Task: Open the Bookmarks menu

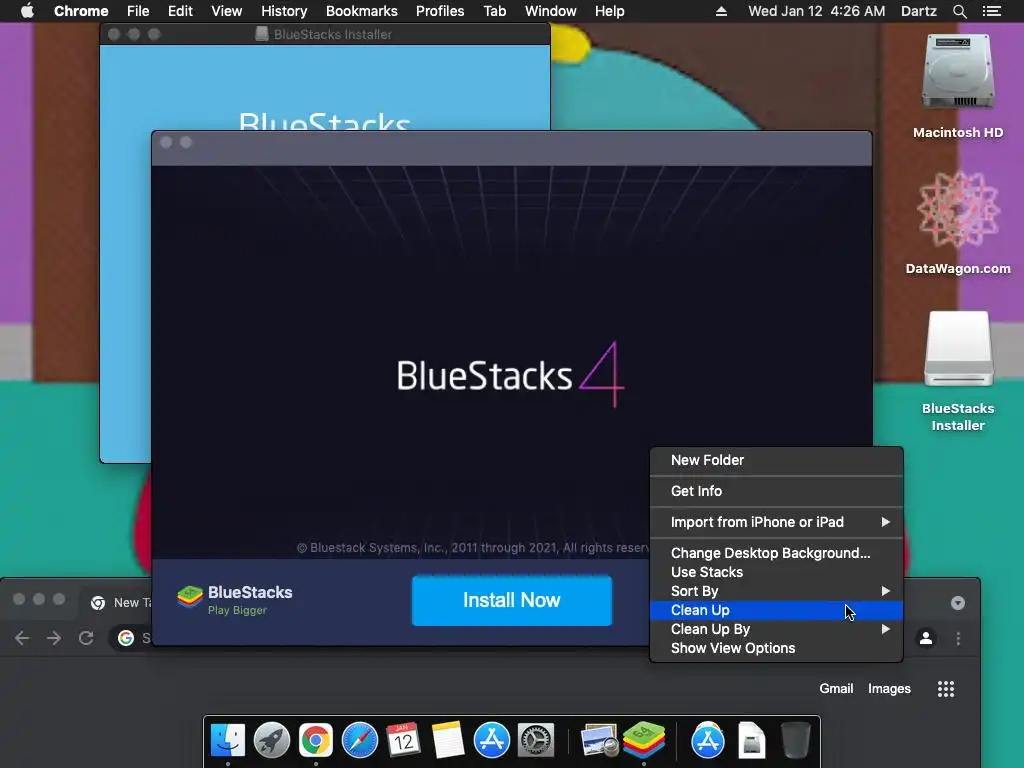Action: [362, 11]
